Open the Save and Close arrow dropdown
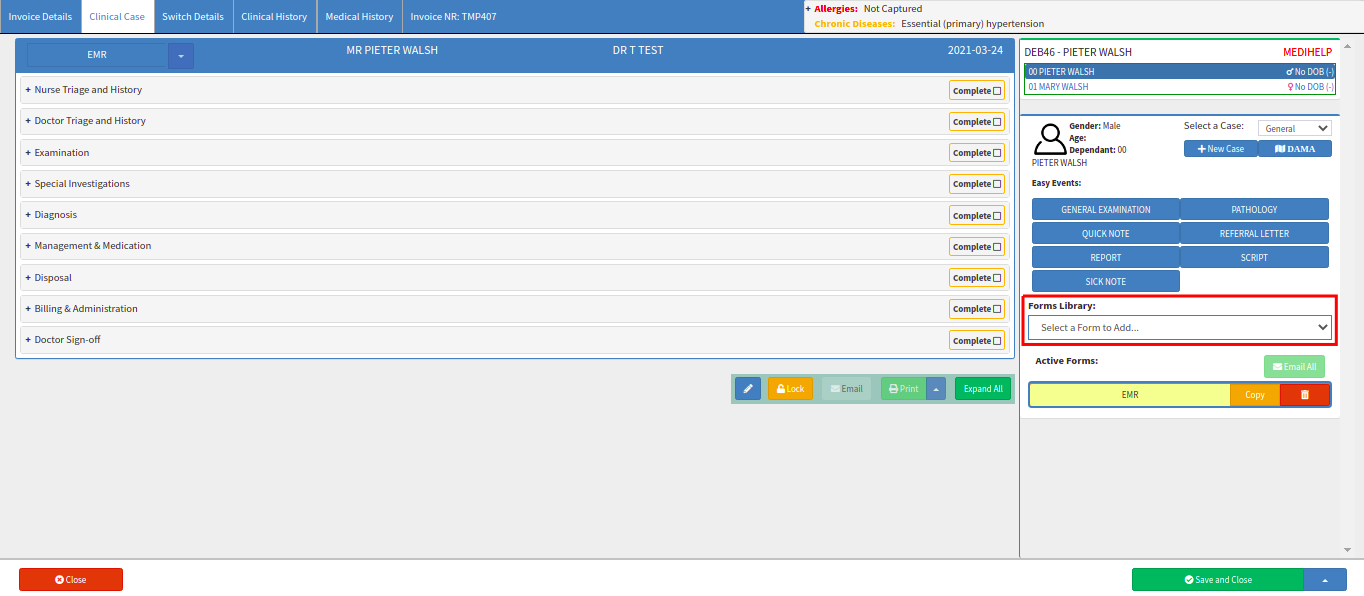Image resolution: width=1364 pixels, height=596 pixels. 1325,580
